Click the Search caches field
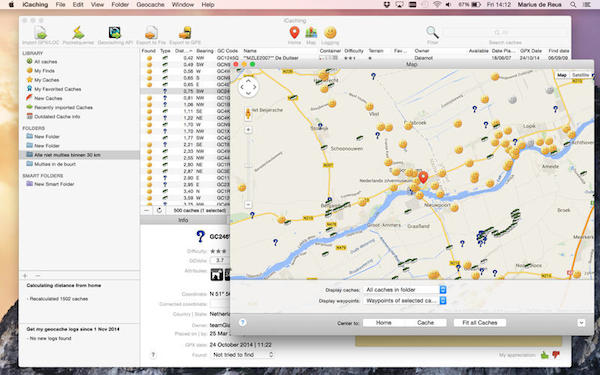Screen dimensions: 600x375 (505, 33)
